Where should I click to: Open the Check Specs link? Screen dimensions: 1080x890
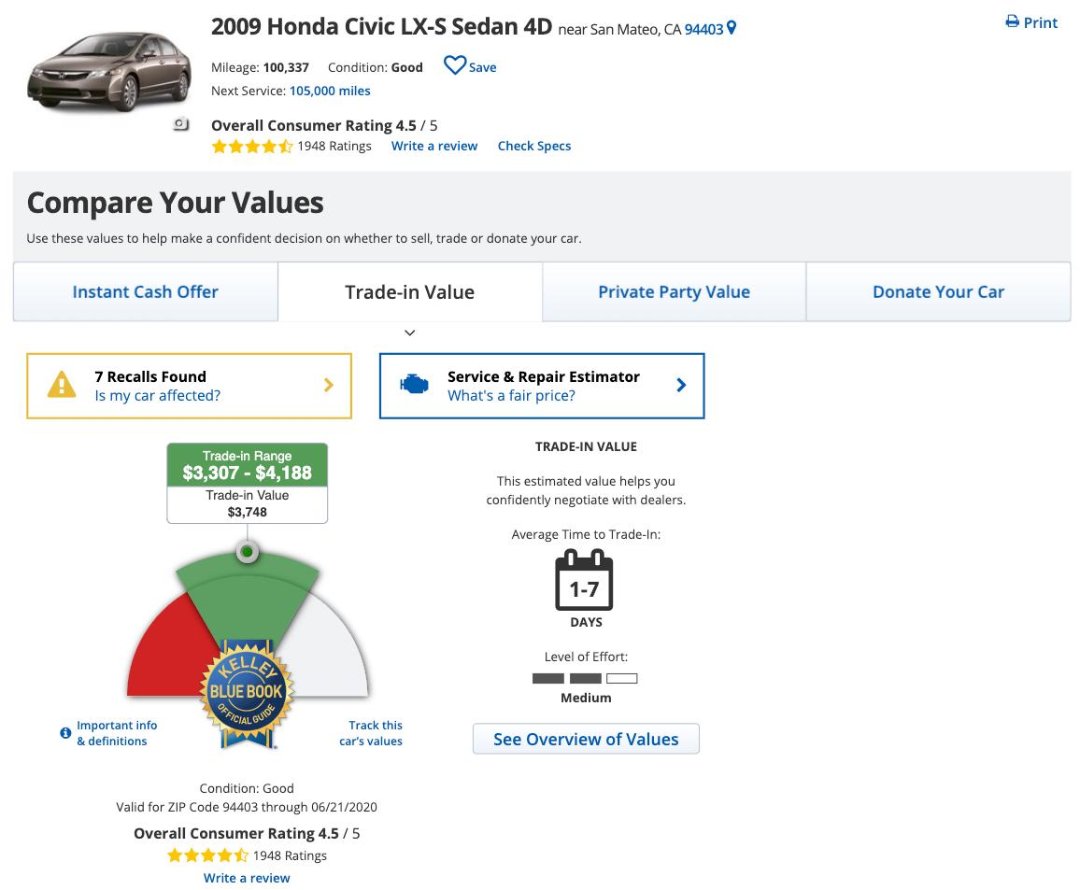534,146
